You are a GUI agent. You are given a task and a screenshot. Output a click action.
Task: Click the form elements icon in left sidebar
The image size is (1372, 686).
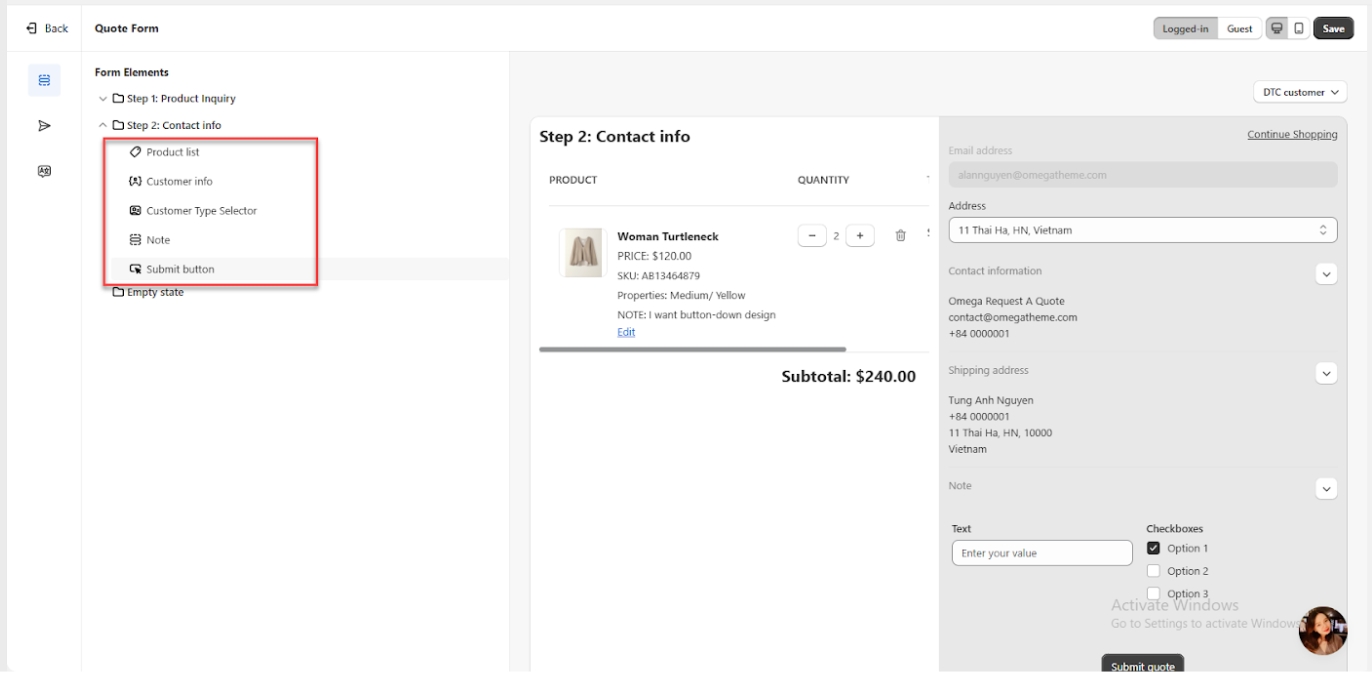44,80
